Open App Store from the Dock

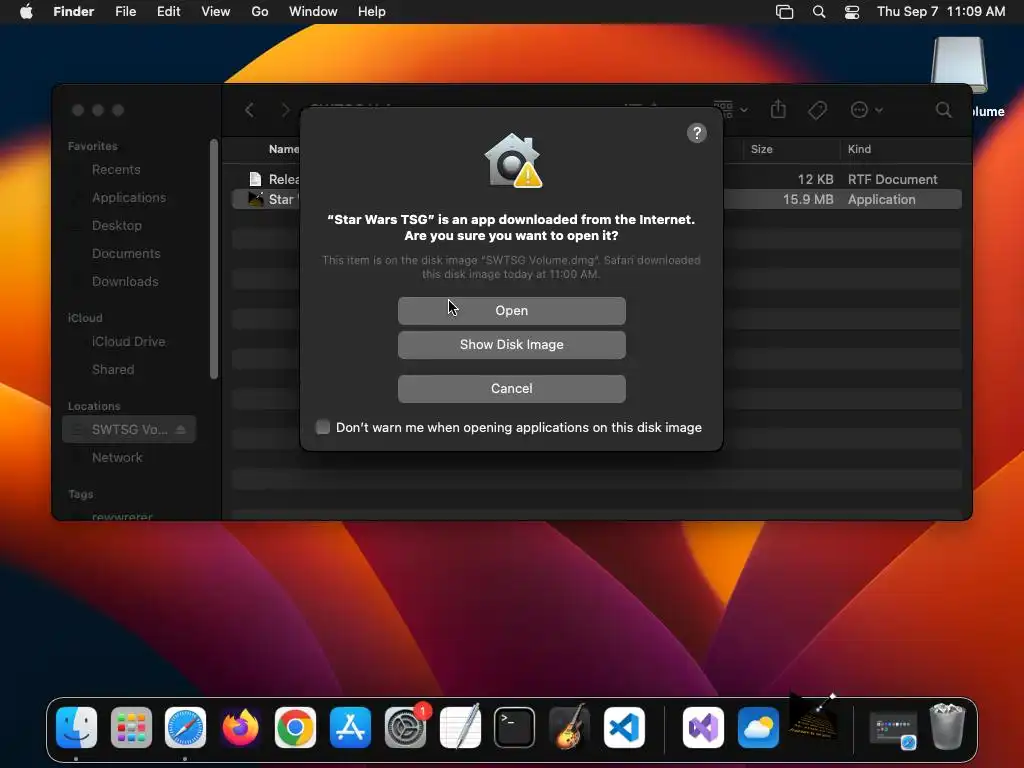pos(350,728)
